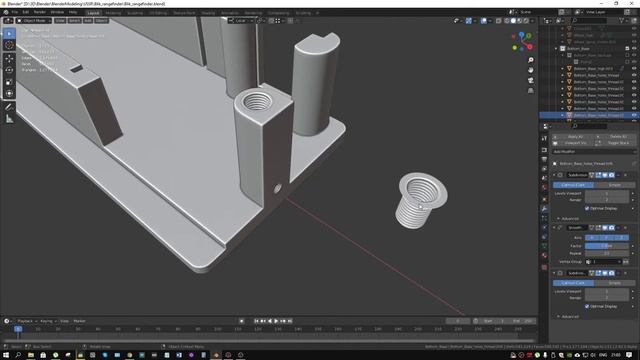Open the Window menu
Image resolution: width=640 pixels, height=360 pixels.
coord(57,12)
